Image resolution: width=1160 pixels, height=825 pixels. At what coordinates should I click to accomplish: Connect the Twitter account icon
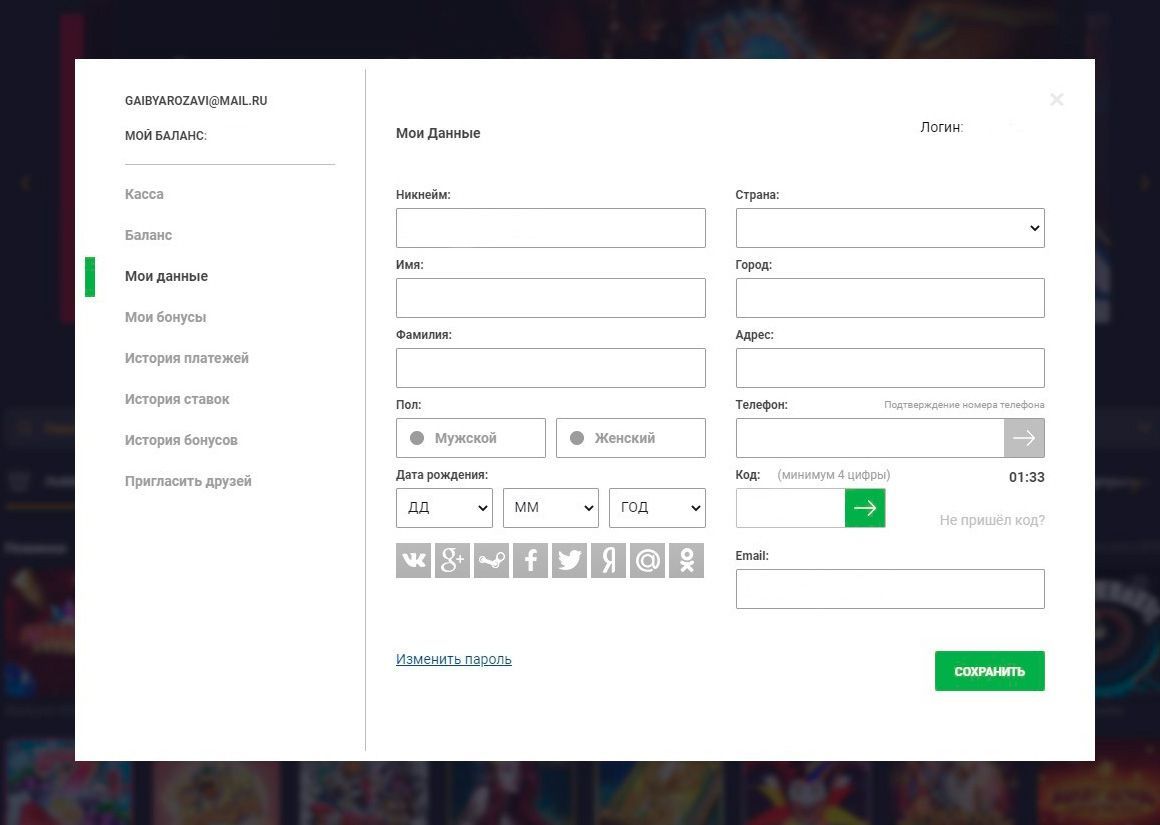[569, 561]
